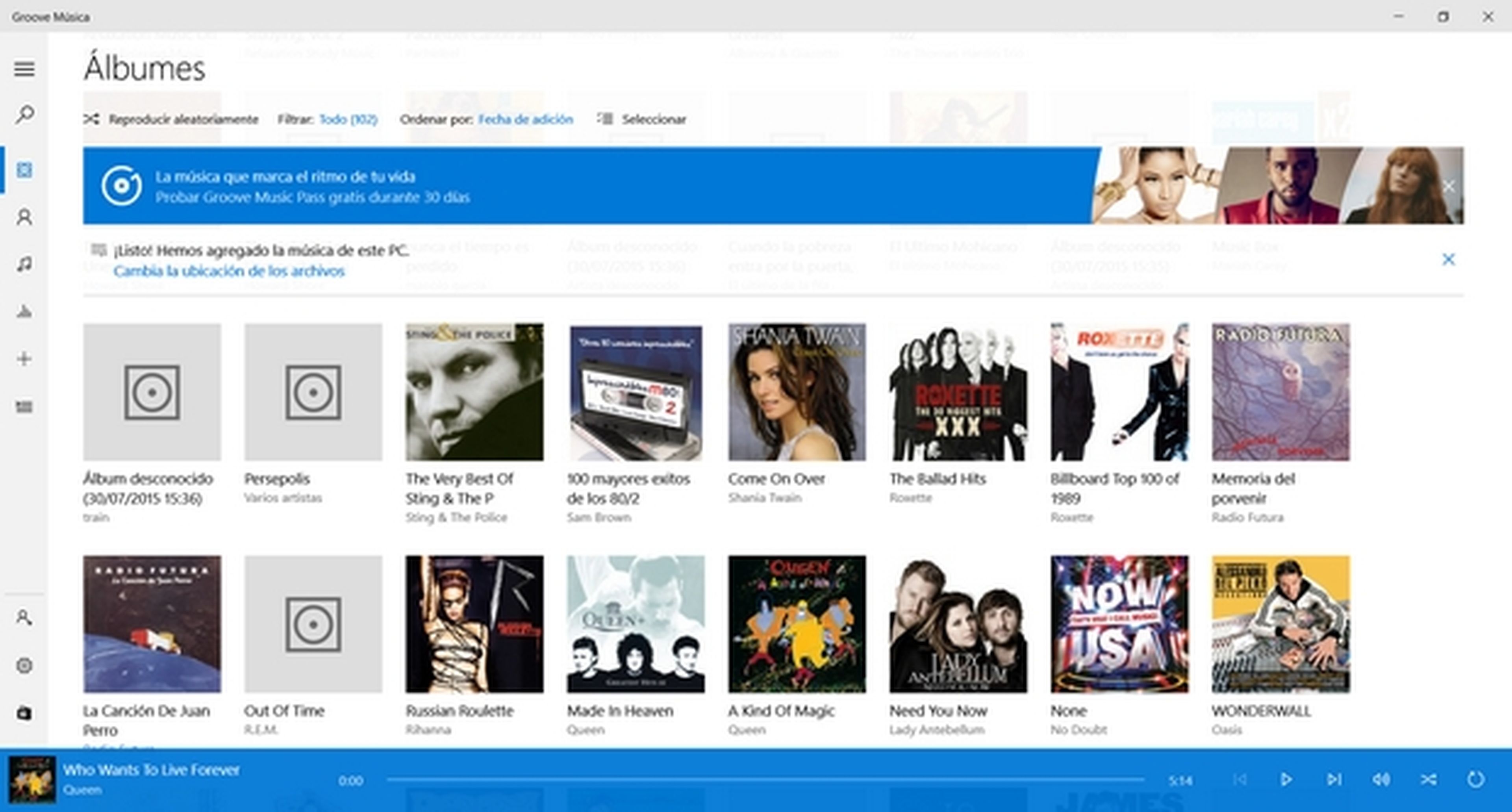Screen dimensions: 1512x812
Task: Open the settings gear in sidebar
Action: pos(24,665)
